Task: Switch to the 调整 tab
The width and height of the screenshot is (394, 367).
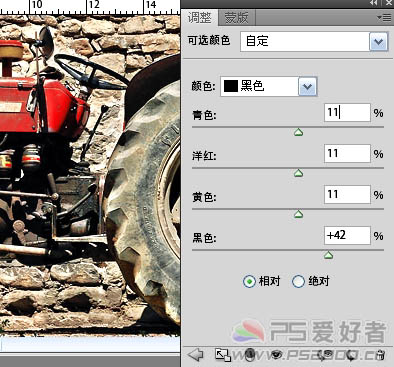Action: click(x=199, y=17)
